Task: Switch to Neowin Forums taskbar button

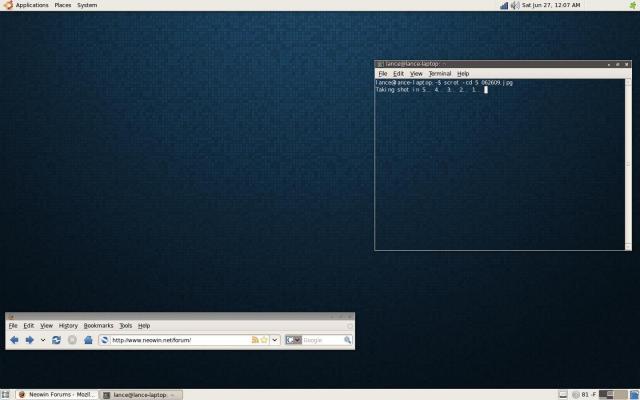Action: coord(56,395)
